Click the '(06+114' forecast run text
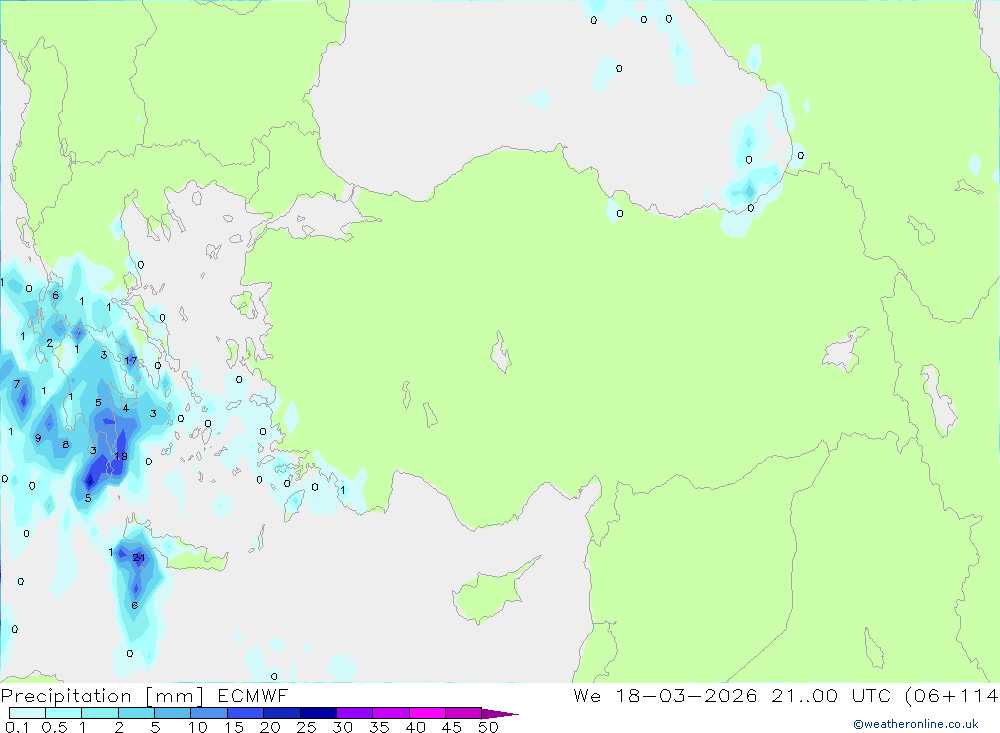 [952, 696]
